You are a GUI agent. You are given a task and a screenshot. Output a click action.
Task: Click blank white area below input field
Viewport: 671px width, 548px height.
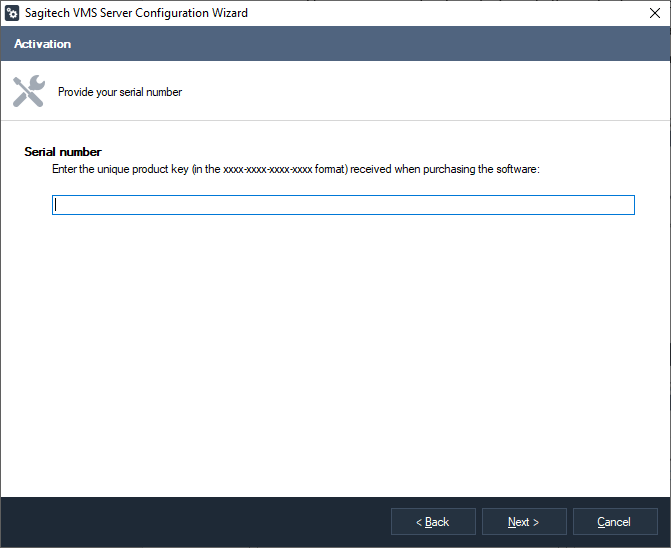(x=335, y=350)
